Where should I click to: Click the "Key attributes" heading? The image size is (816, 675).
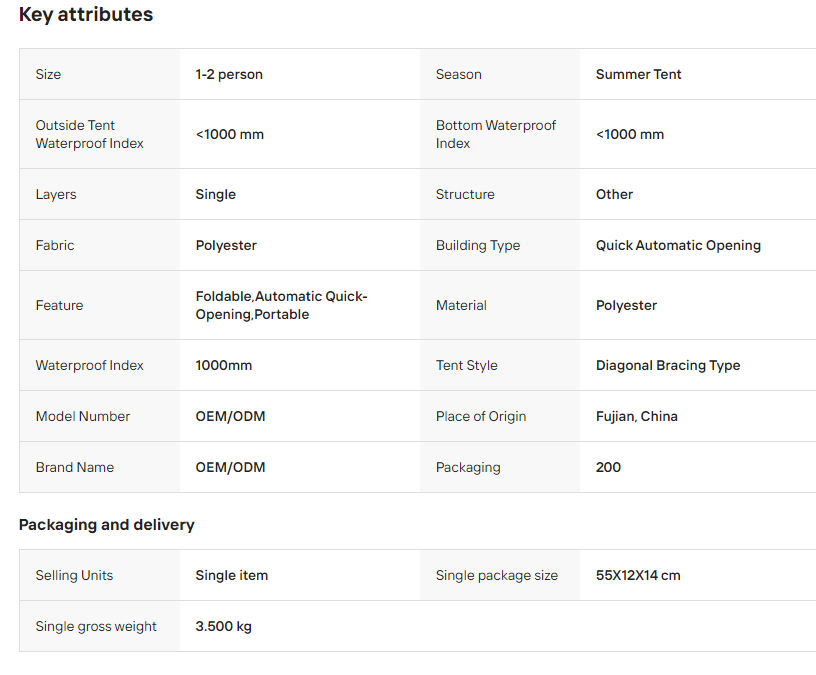(86, 15)
